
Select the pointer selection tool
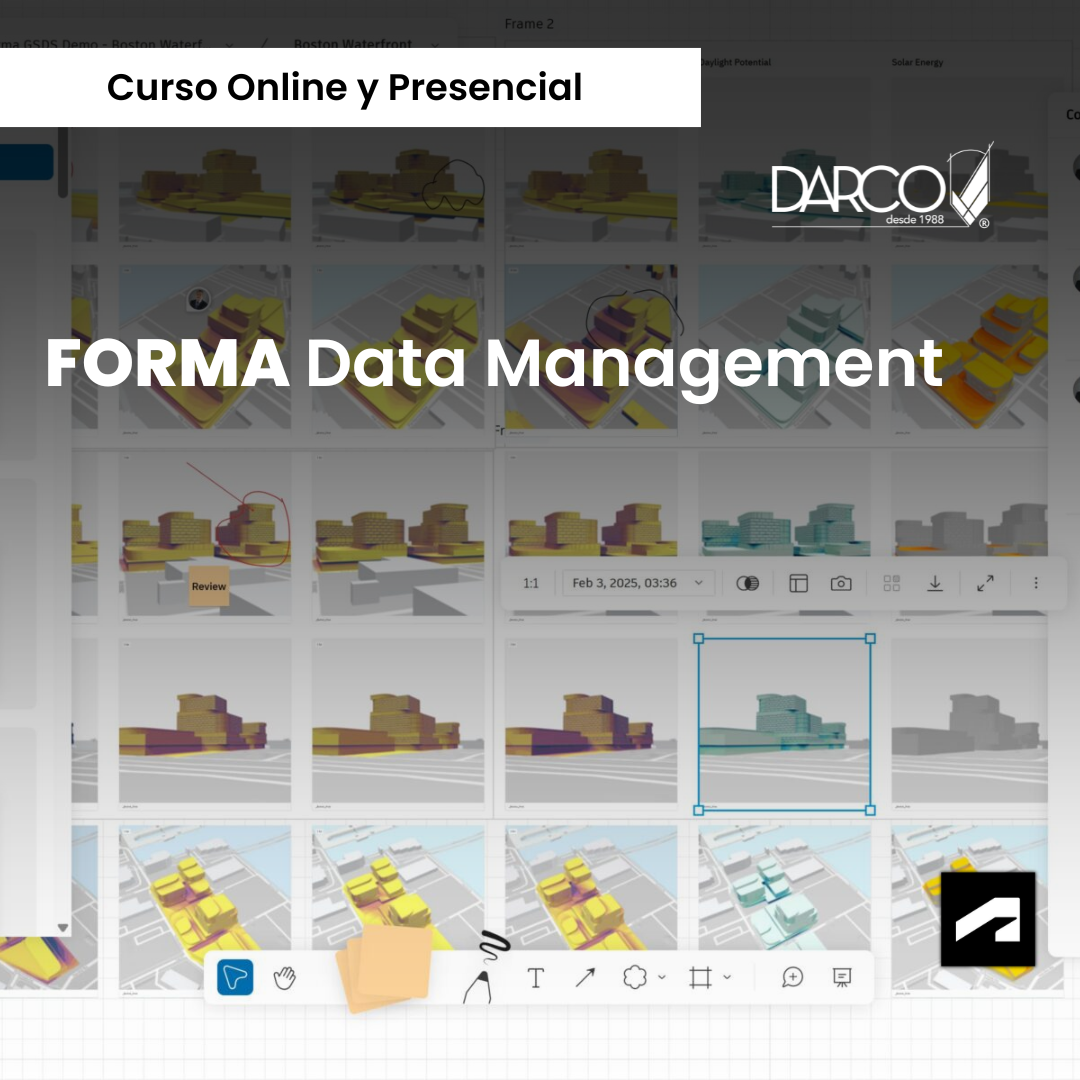[235, 977]
